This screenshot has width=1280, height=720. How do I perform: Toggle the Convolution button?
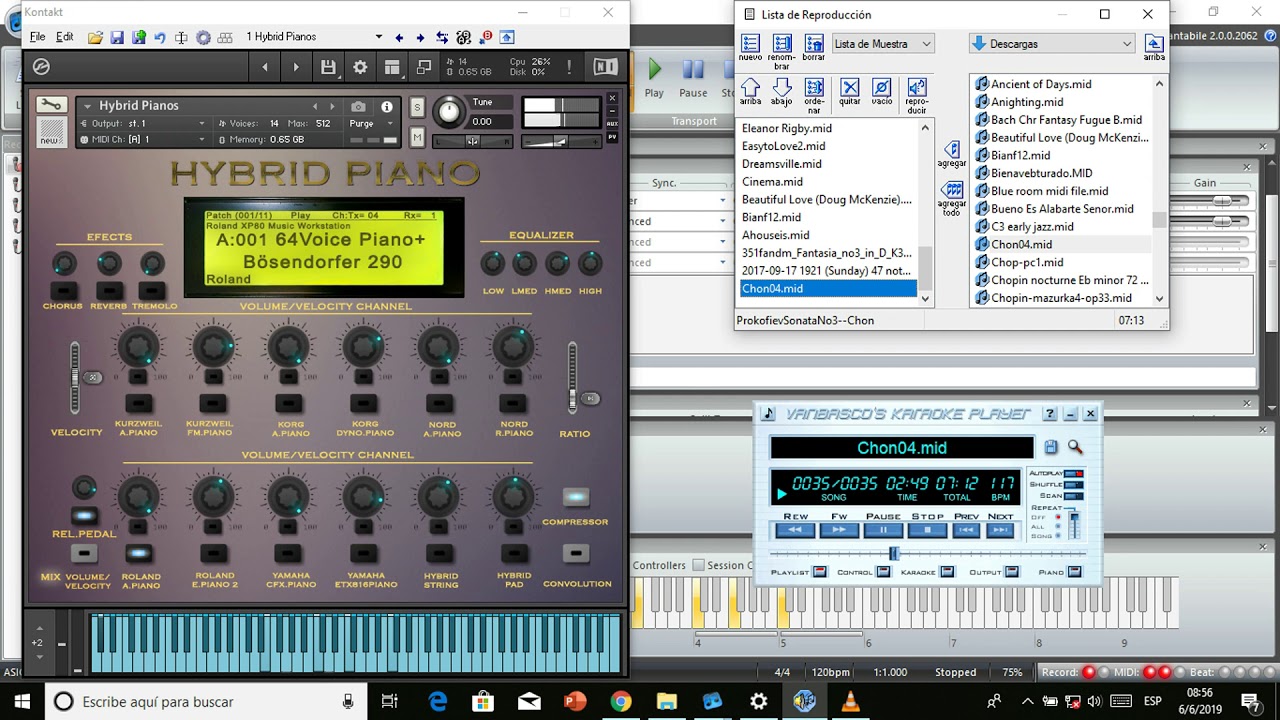click(575, 553)
